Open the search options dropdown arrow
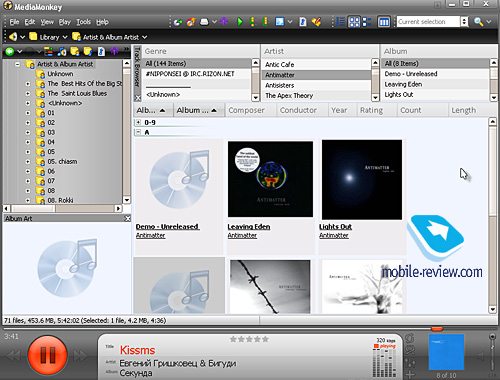The height and width of the screenshot is (380, 500). click(489, 22)
